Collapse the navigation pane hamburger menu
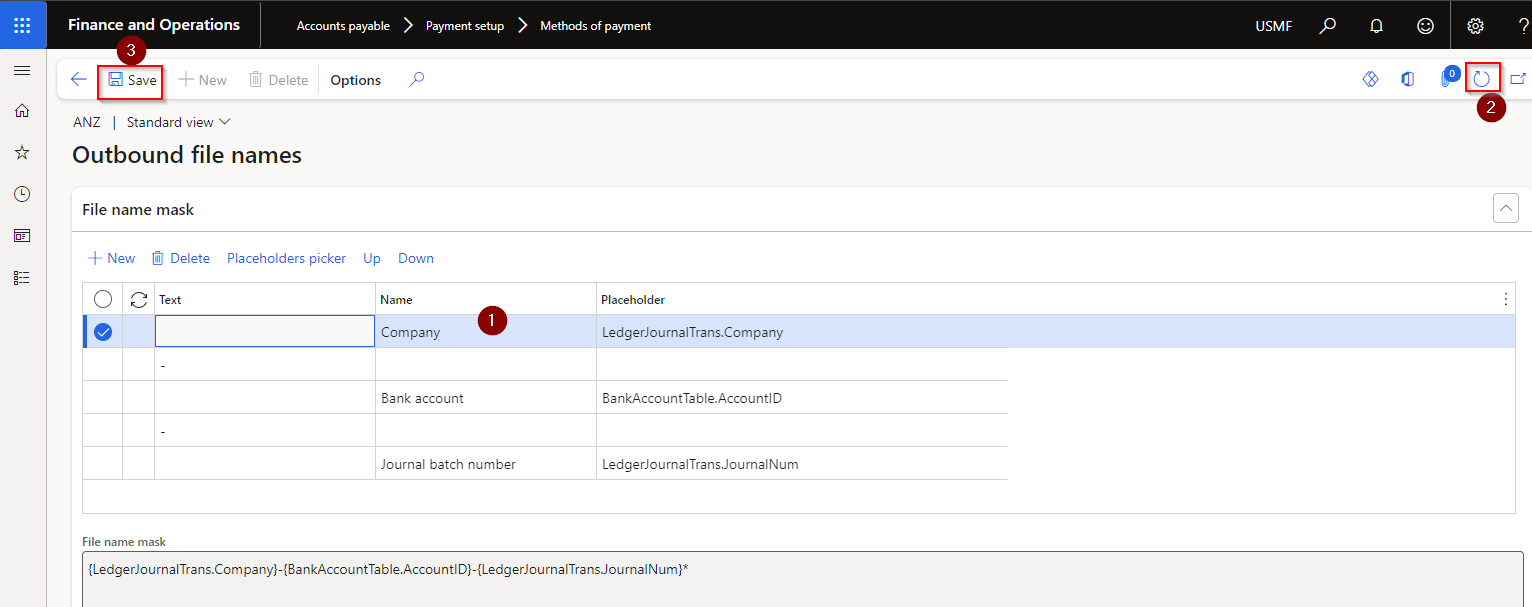Image resolution: width=1532 pixels, height=607 pixels. [x=22, y=70]
